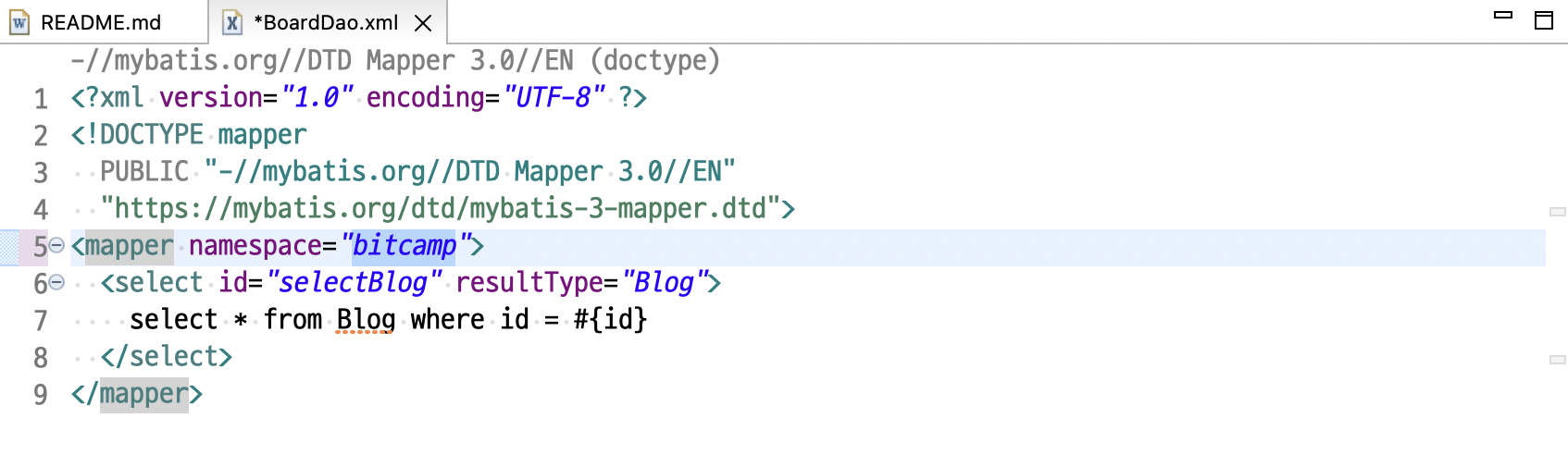Close the BoardDao.xml tab

tap(423, 23)
